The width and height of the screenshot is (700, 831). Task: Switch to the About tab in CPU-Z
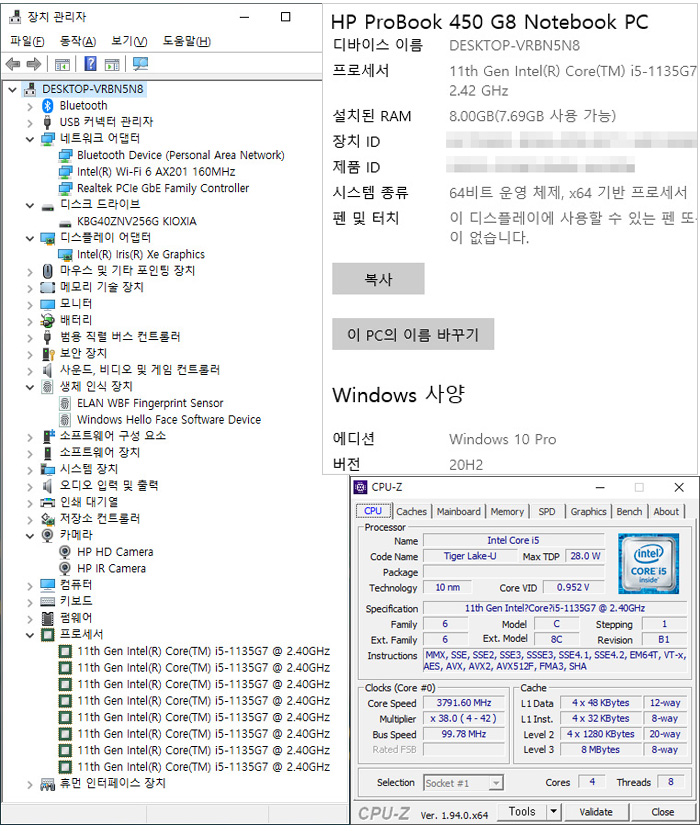point(666,511)
